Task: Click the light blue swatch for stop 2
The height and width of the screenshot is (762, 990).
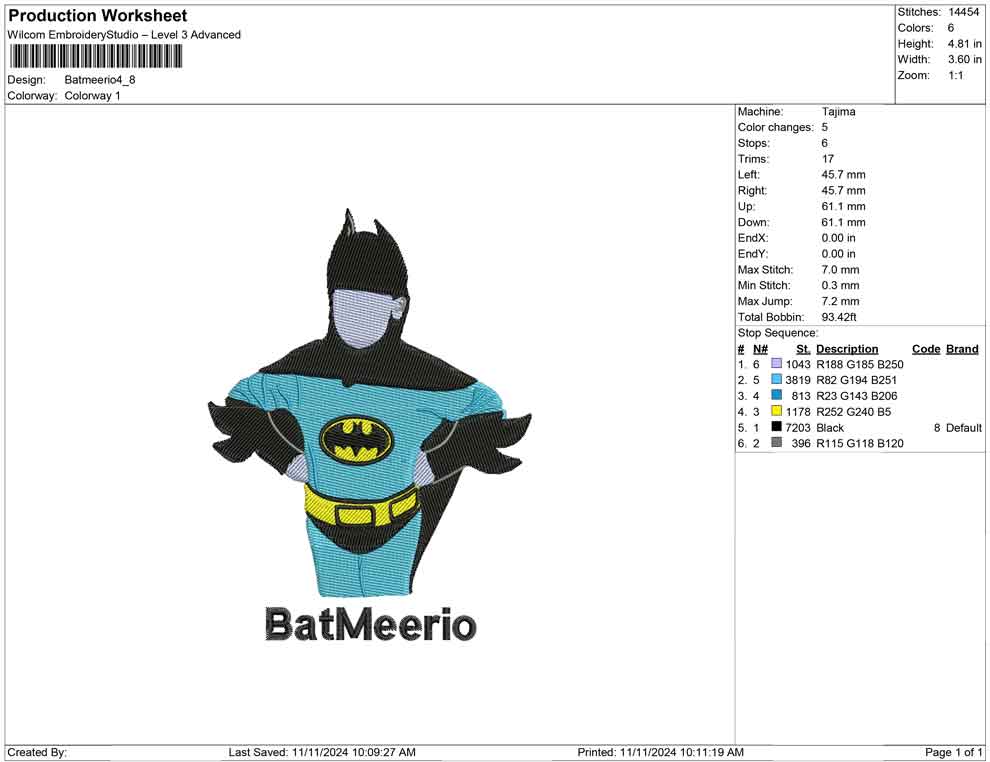Action: click(777, 379)
